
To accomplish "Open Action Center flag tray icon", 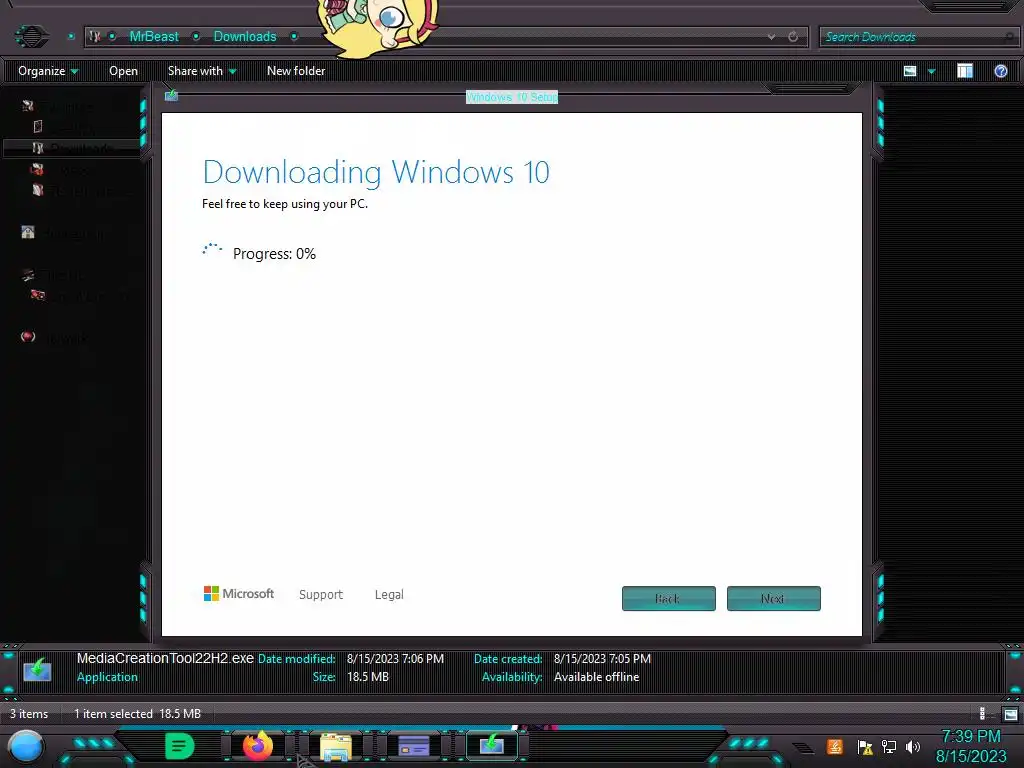I will [865, 747].
